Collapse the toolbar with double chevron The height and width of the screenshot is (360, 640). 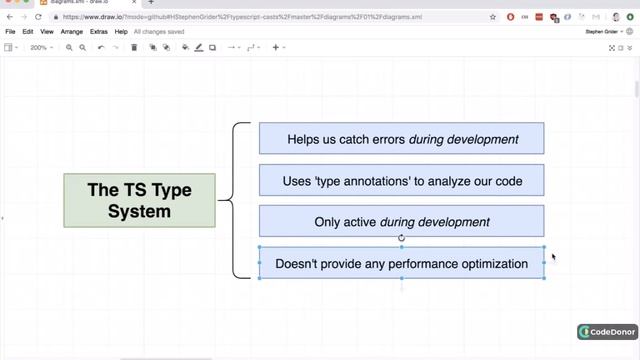[630, 48]
